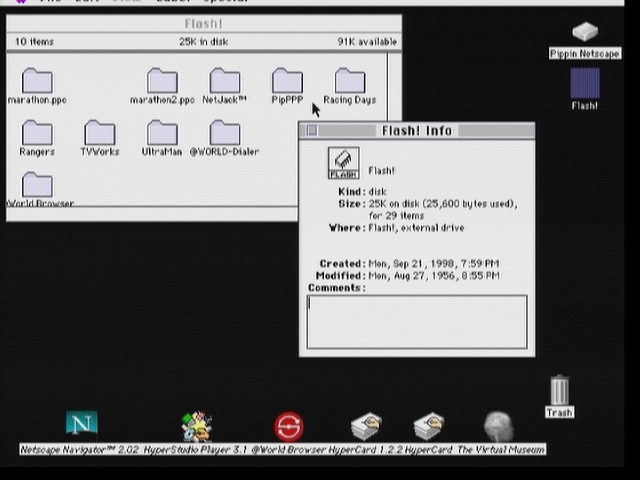The image size is (640, 480).
Task: Click in the Comments text box
Action: pyautogui.click(x=417, y=322)
